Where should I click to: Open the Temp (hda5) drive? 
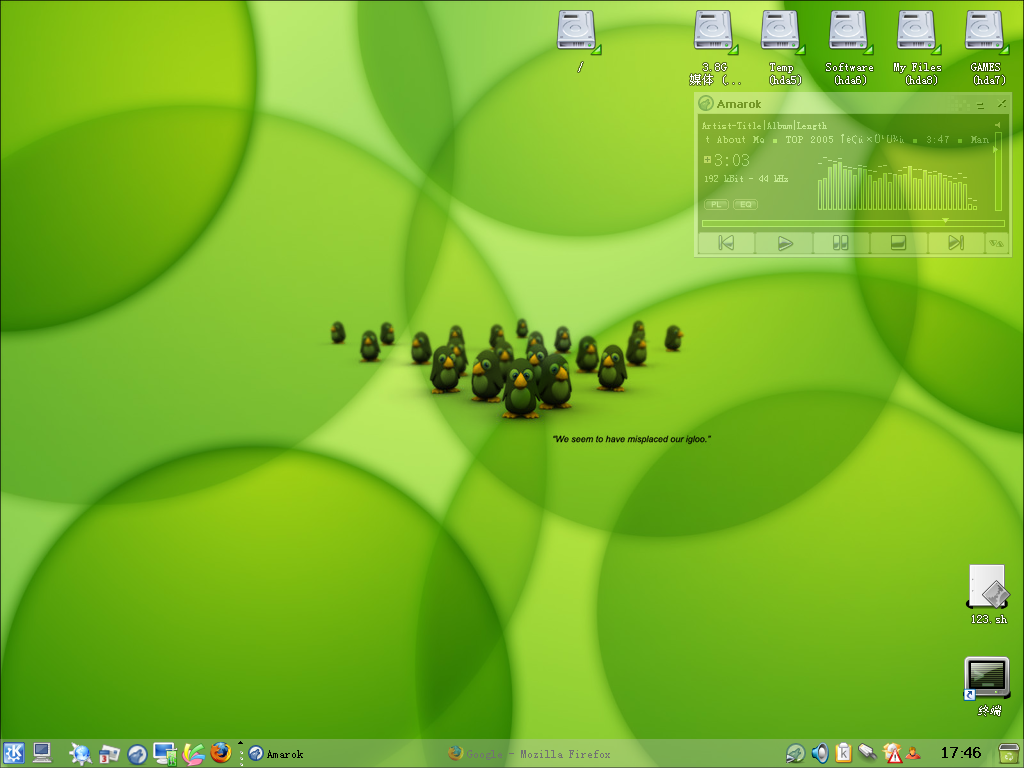coord(783,47)
